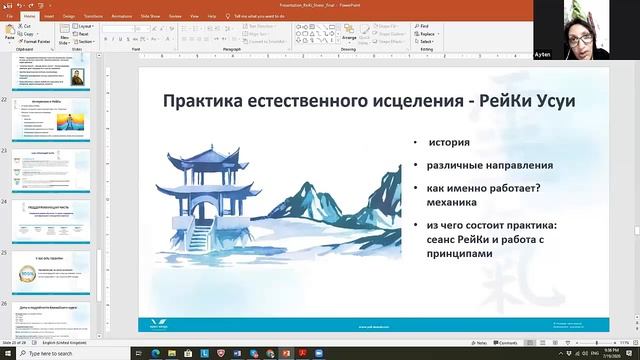Switch to Reading view
Screen dimensions: 640x360
coord(555,343)
